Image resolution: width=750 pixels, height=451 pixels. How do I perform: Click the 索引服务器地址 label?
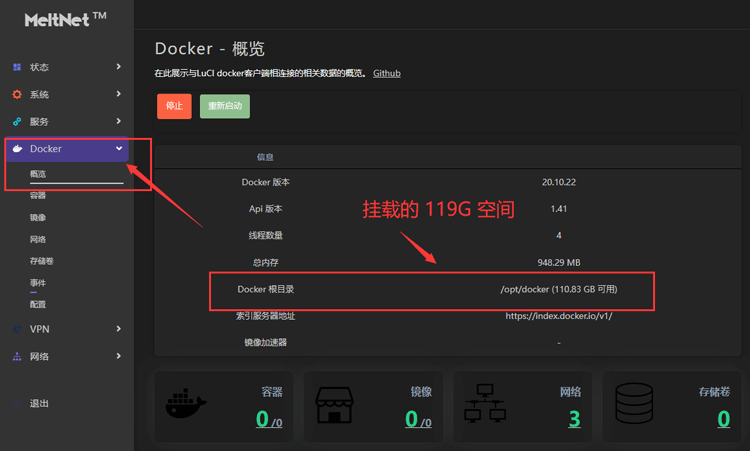(x=265, y=316)
